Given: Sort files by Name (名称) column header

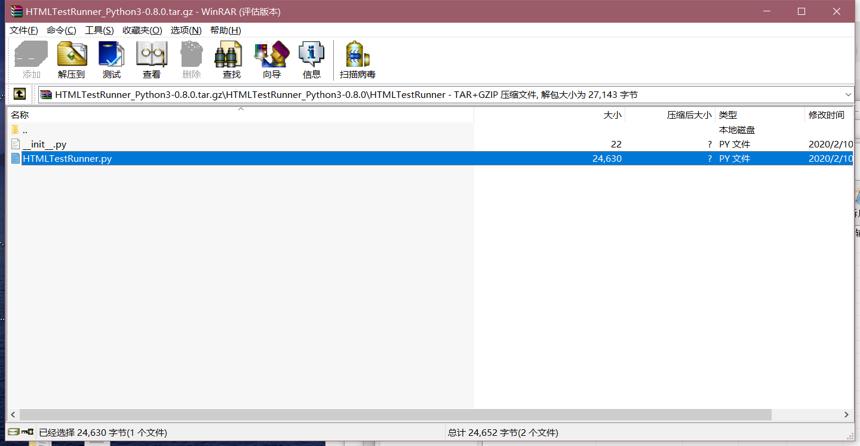Looking at the screenshot, I should click(x=240, y=115).
